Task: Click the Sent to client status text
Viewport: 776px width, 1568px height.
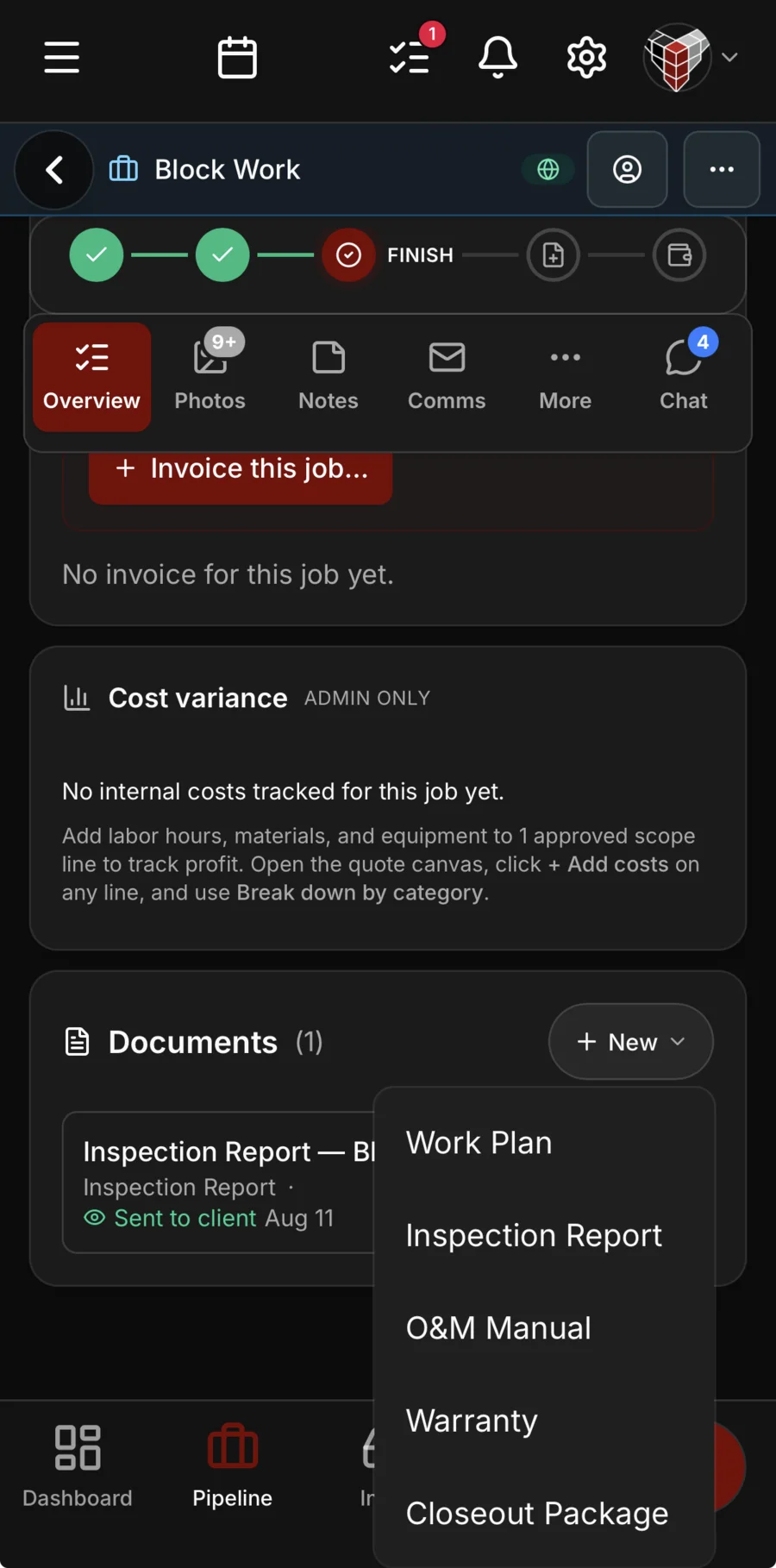Action: 185,1218
